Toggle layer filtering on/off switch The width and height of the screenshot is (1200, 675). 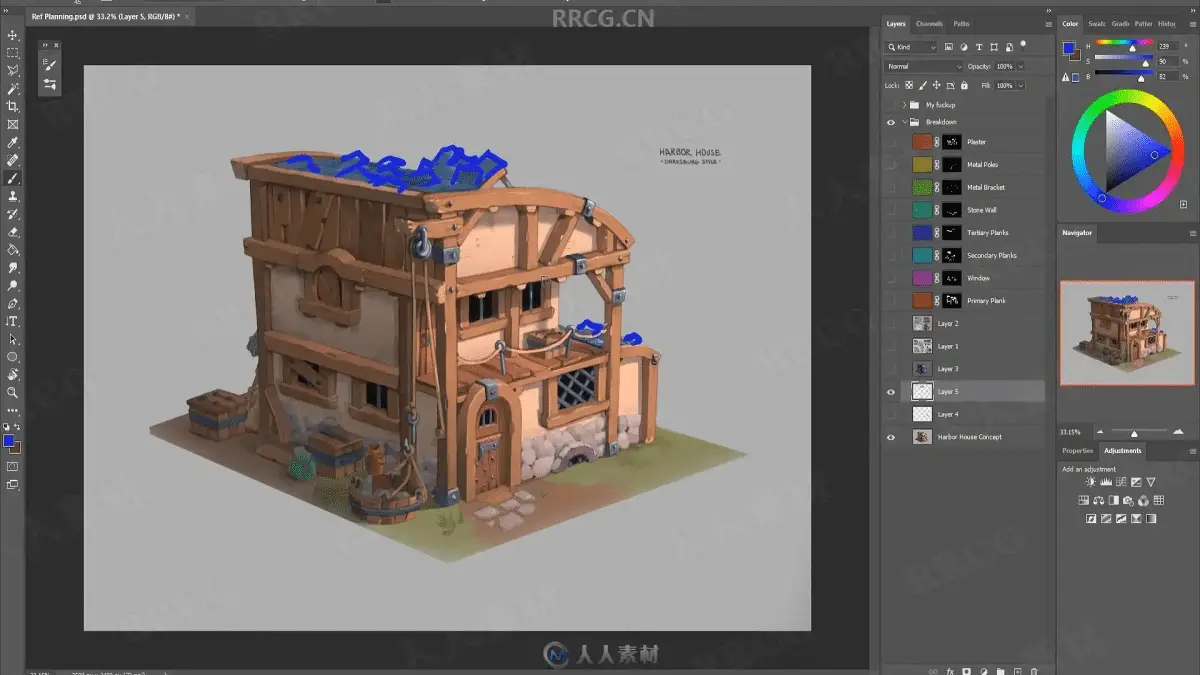tap(1023, 46)
